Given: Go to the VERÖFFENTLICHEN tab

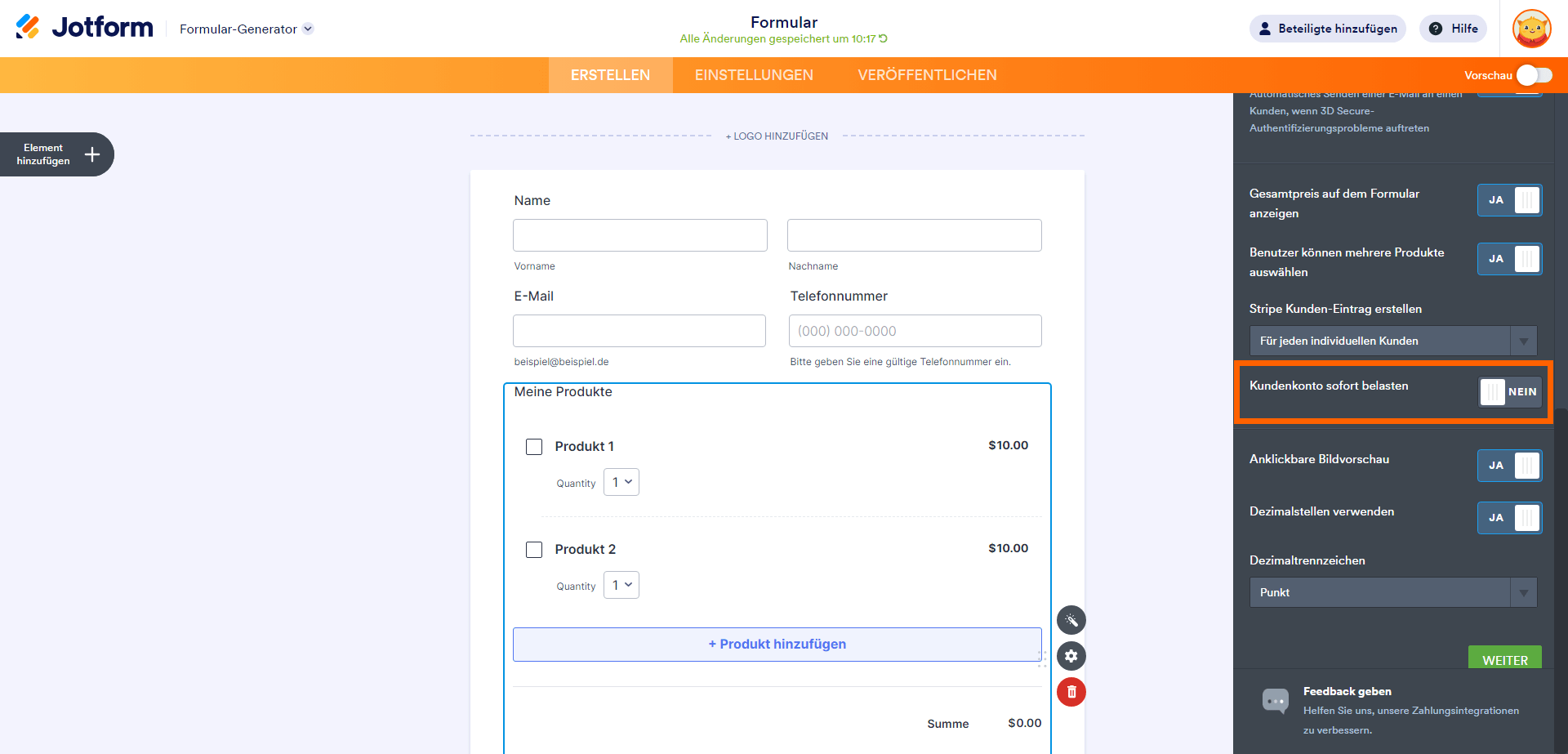Looking at the screenshot, I should click(927, 75).
